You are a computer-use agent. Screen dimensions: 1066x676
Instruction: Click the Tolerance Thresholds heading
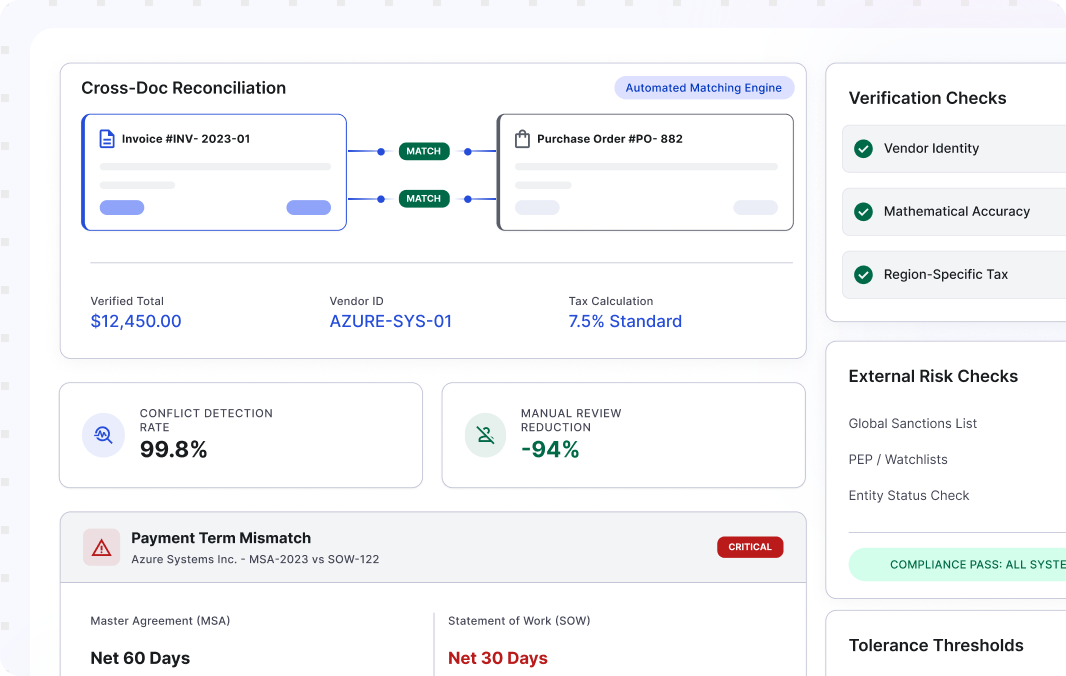[935, 645]
